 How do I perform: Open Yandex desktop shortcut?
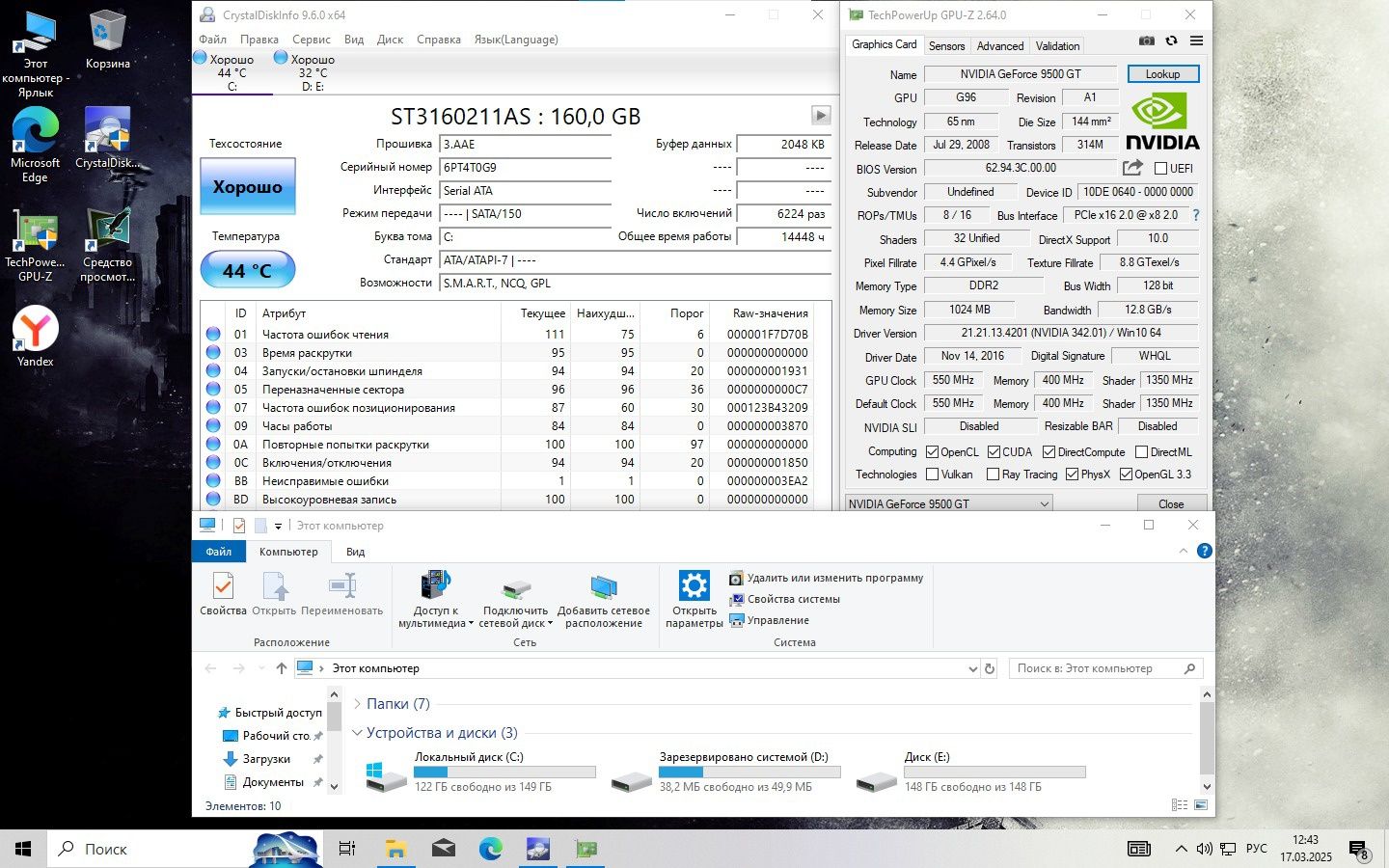(x=35, y=336)
